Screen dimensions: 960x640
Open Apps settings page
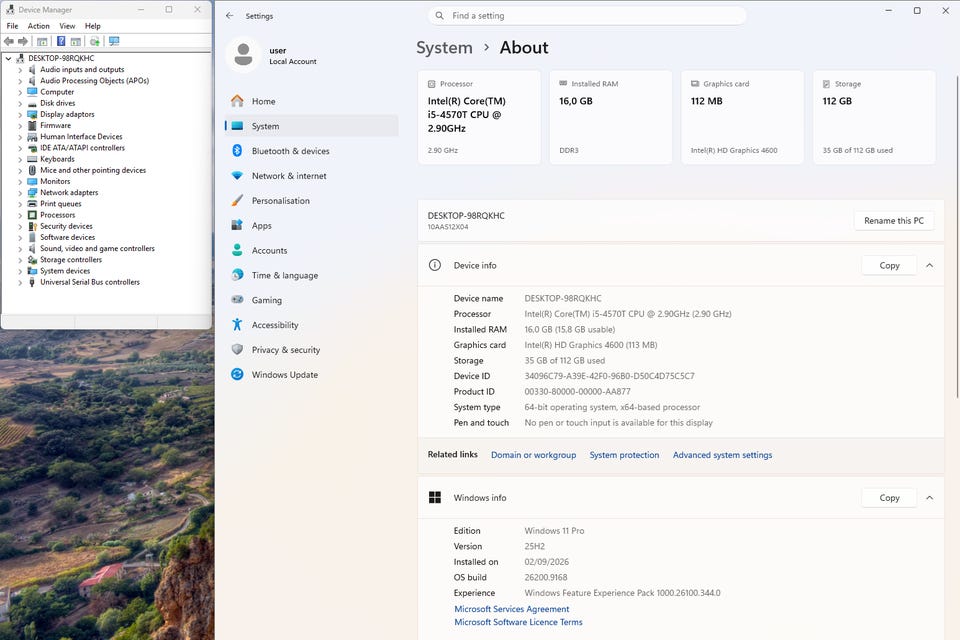pos(312,225)
